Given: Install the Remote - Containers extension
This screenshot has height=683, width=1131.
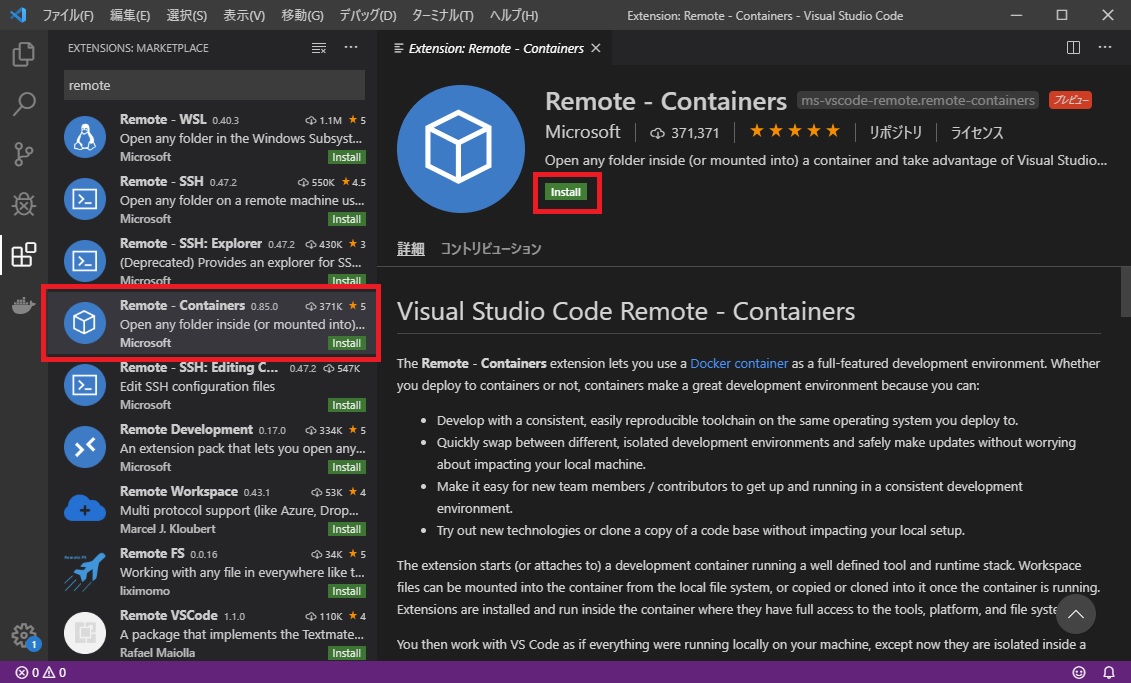Looking at the screenshot, I should (566, 192).
